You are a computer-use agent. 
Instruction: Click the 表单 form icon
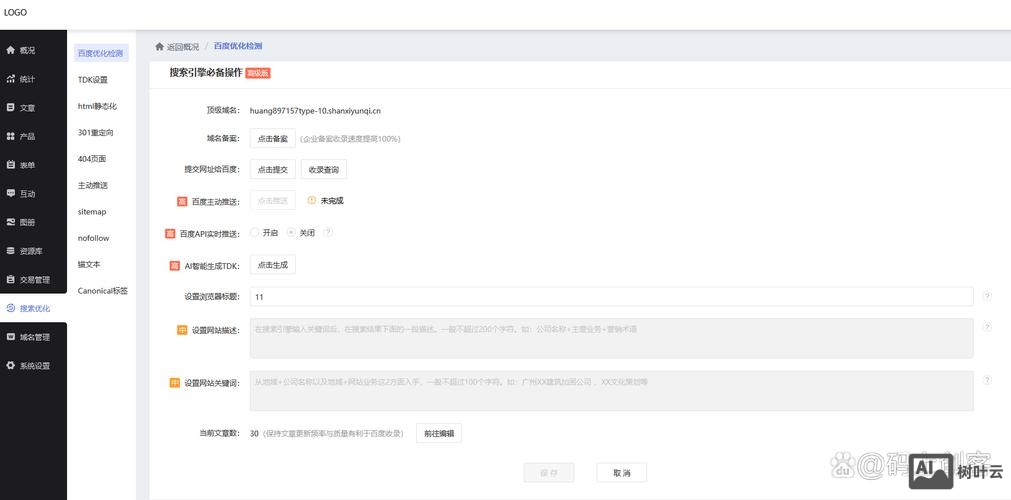(x=10, y=165)
